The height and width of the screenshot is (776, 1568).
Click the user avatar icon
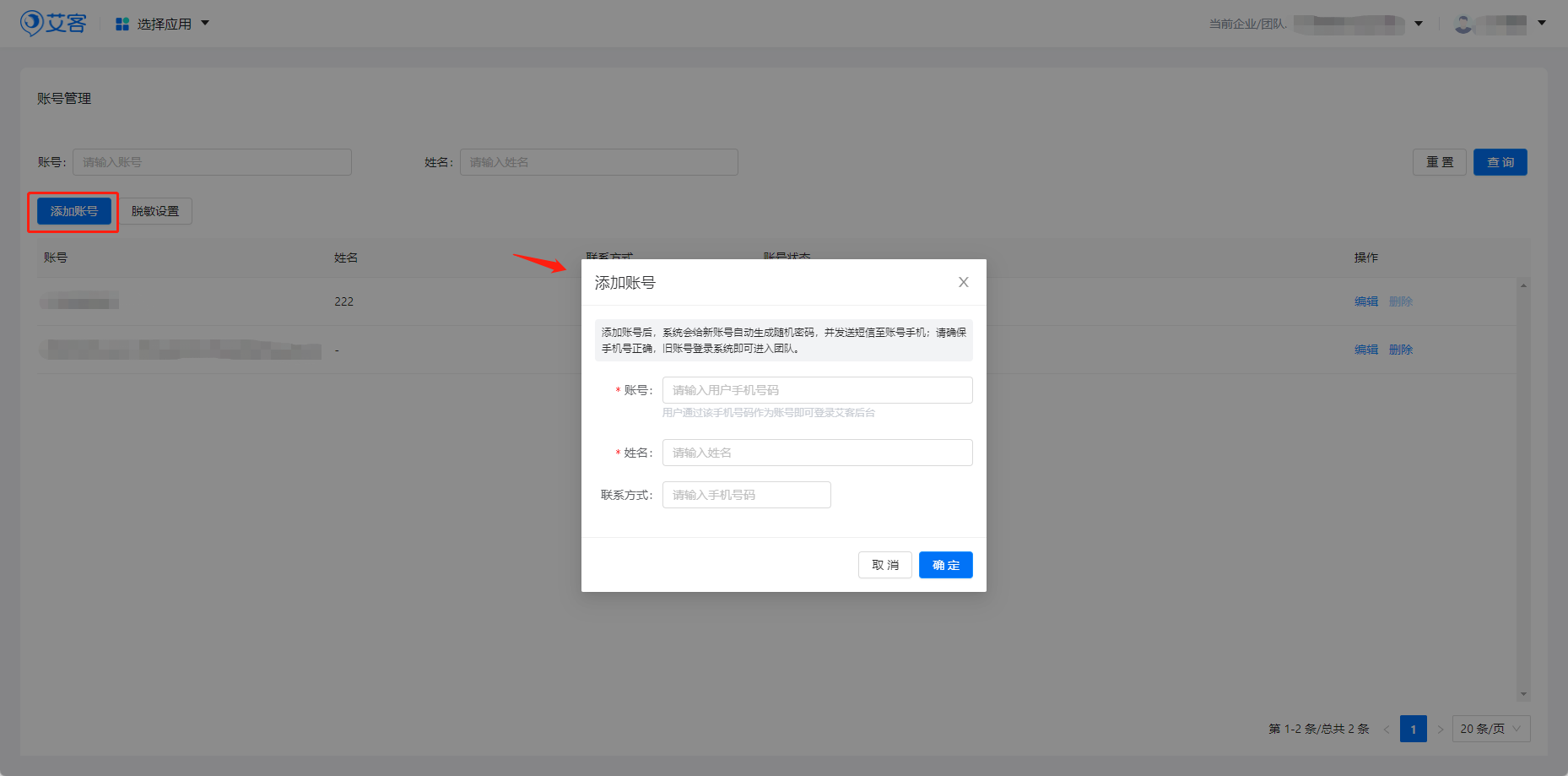(1463, 24)
